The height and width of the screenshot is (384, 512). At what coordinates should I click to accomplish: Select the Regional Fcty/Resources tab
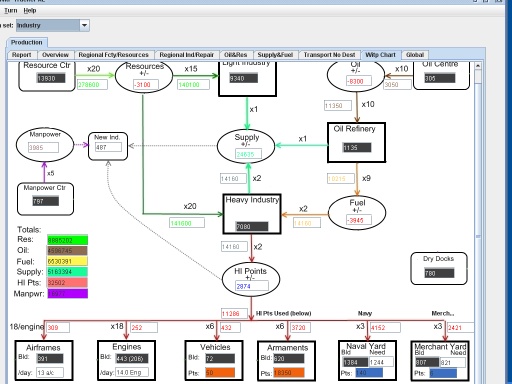[x=113, y=55]
